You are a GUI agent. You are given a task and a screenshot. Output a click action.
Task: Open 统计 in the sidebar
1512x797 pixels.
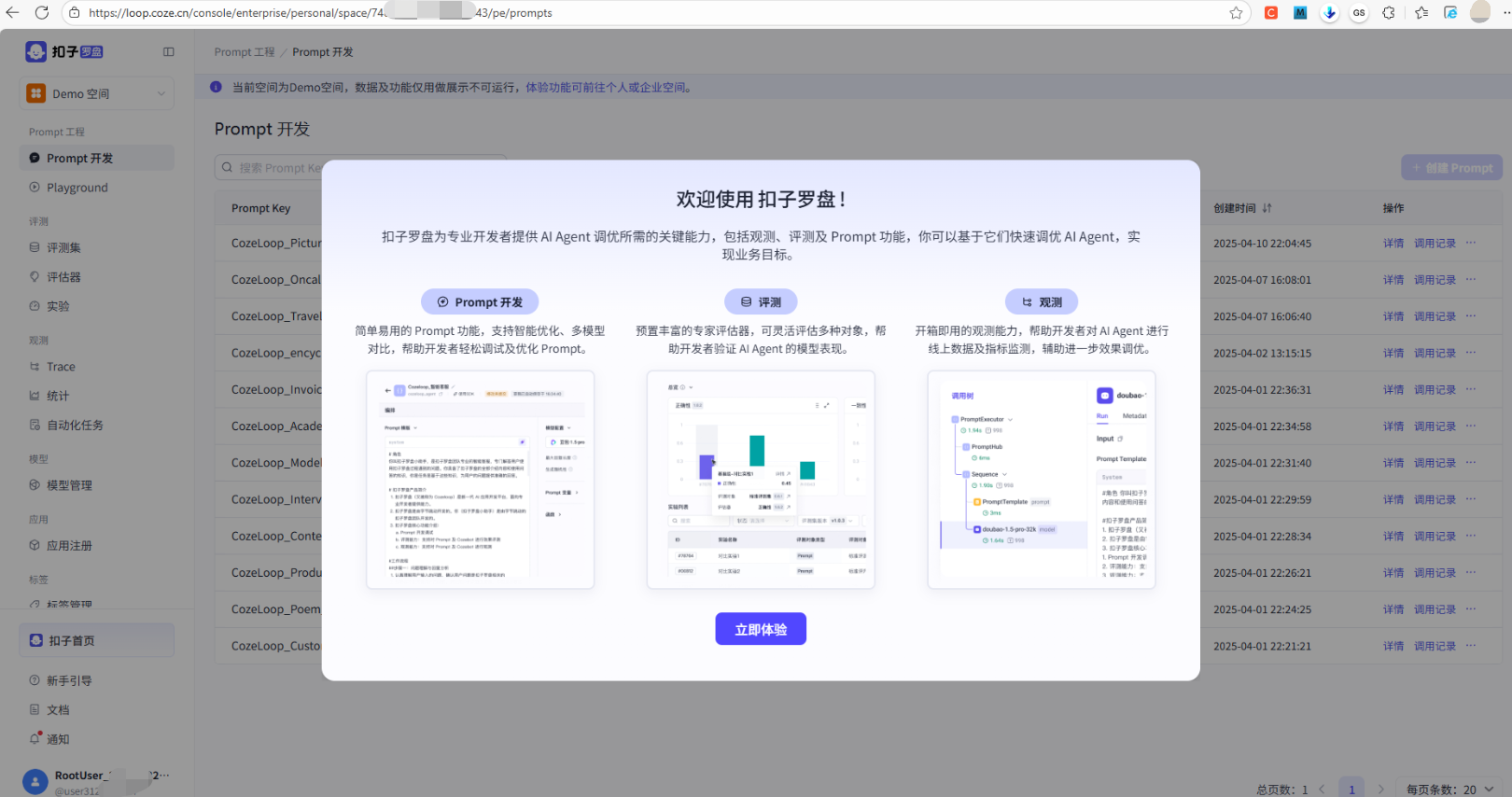click(97, 395)
